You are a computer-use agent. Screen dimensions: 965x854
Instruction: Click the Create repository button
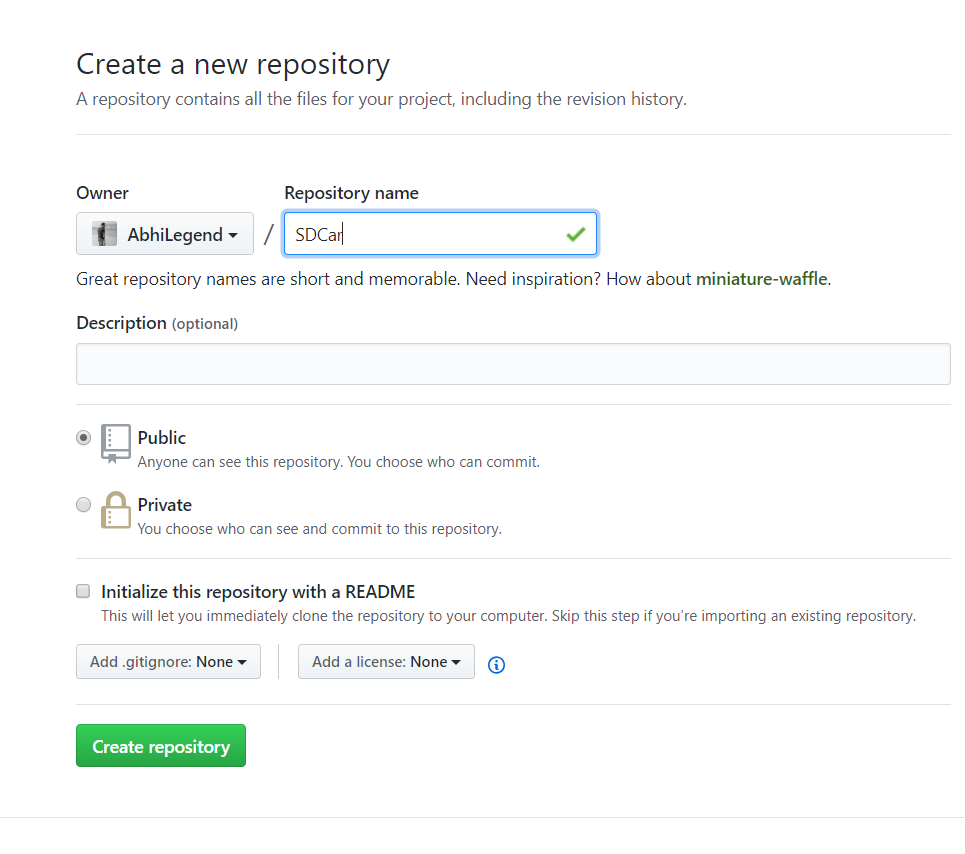point(161,746)
